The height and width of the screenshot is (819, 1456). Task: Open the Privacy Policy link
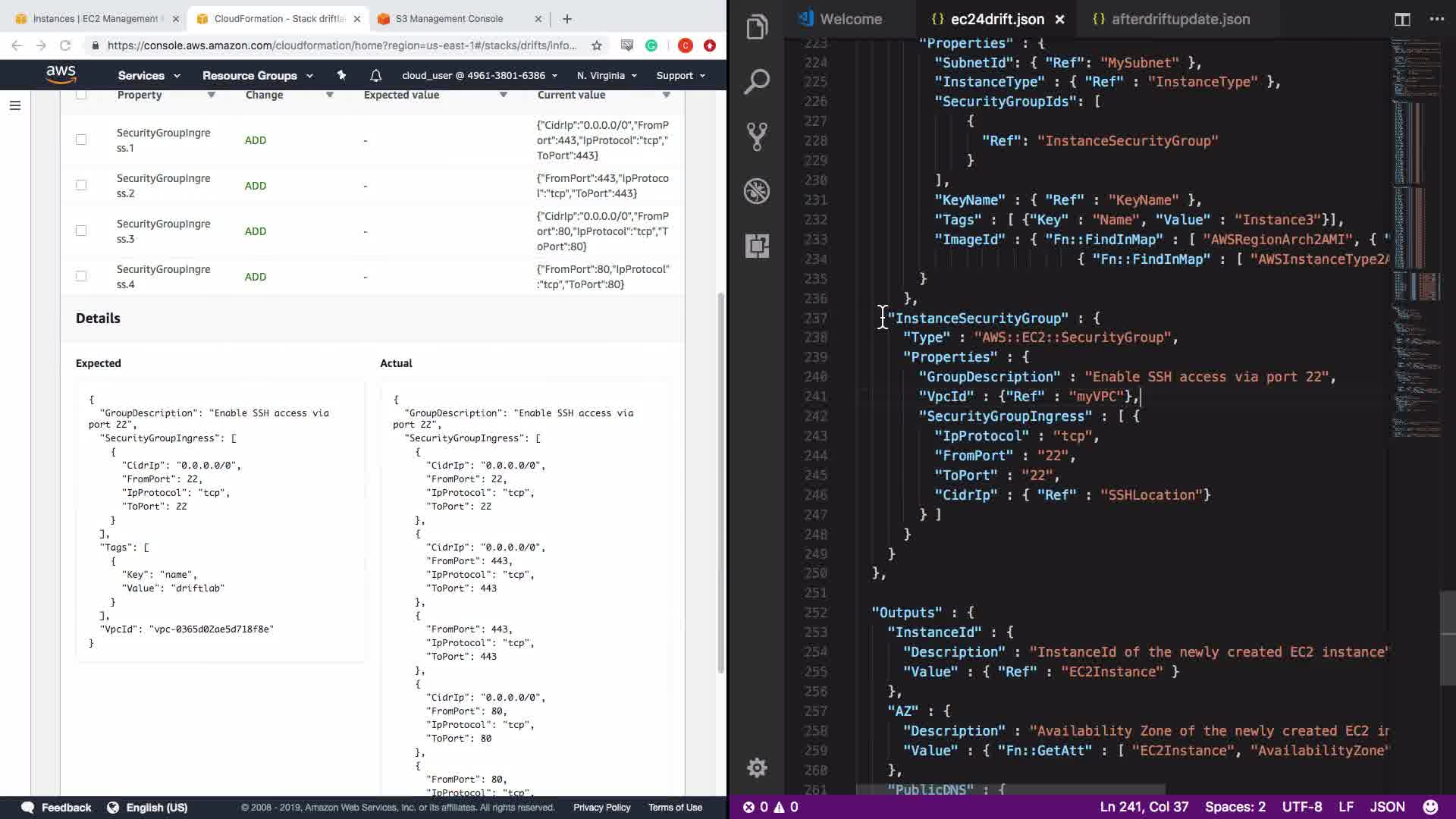pyautogui.click(x=601, y=807)
